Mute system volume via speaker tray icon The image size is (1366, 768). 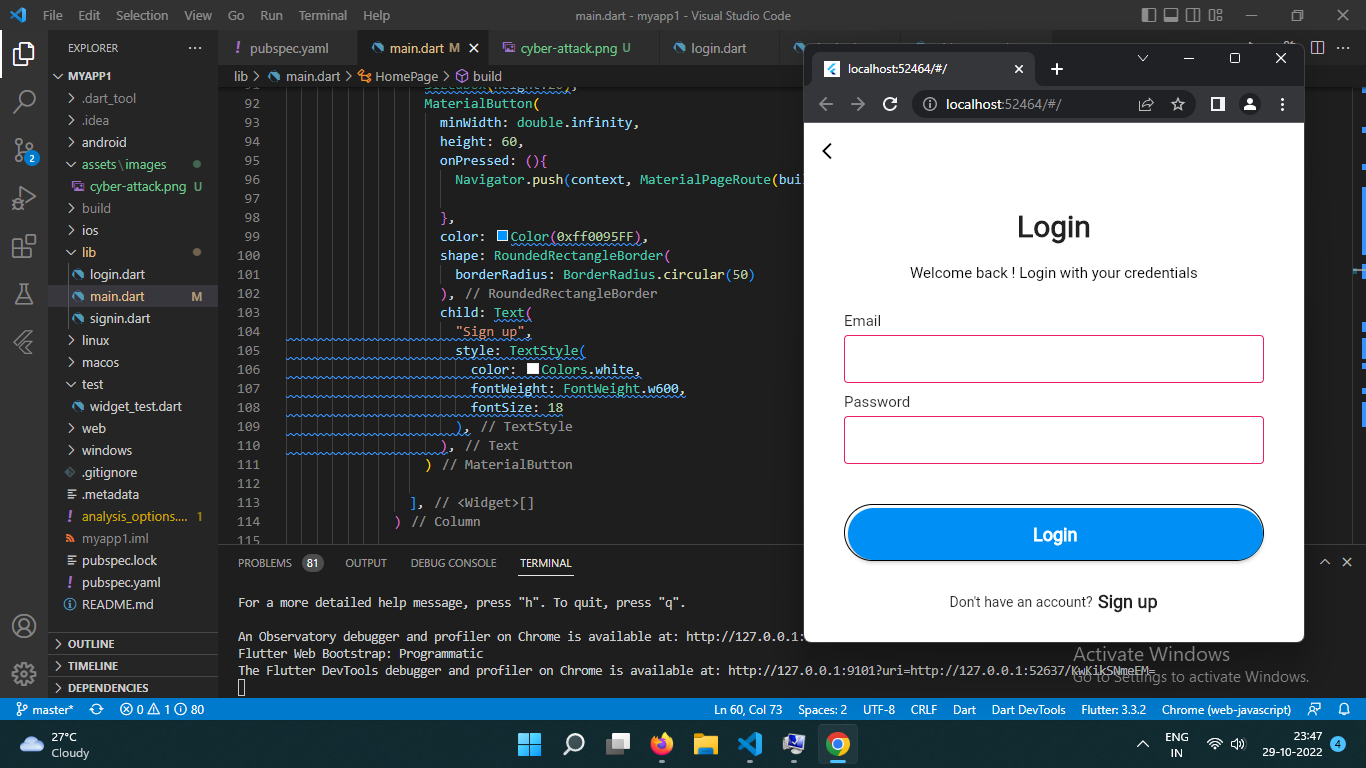click(1237, 744)
